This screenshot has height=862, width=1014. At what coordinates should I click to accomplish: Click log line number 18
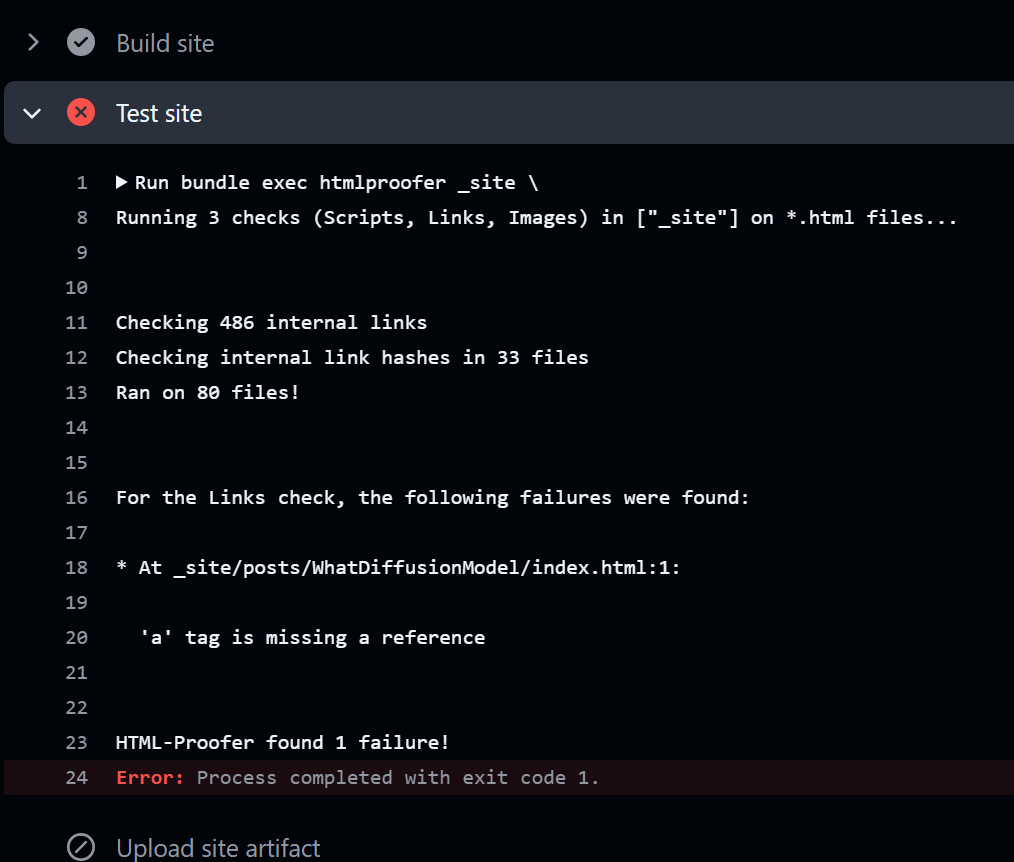click(x=76, y=568)
